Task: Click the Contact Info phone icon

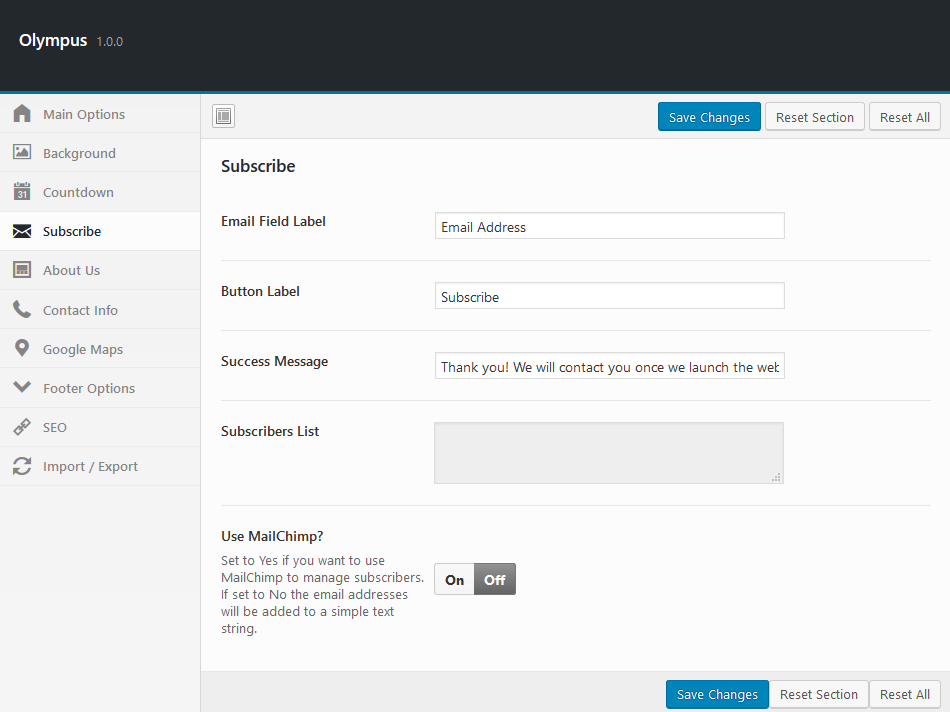Action: (22, 310)
